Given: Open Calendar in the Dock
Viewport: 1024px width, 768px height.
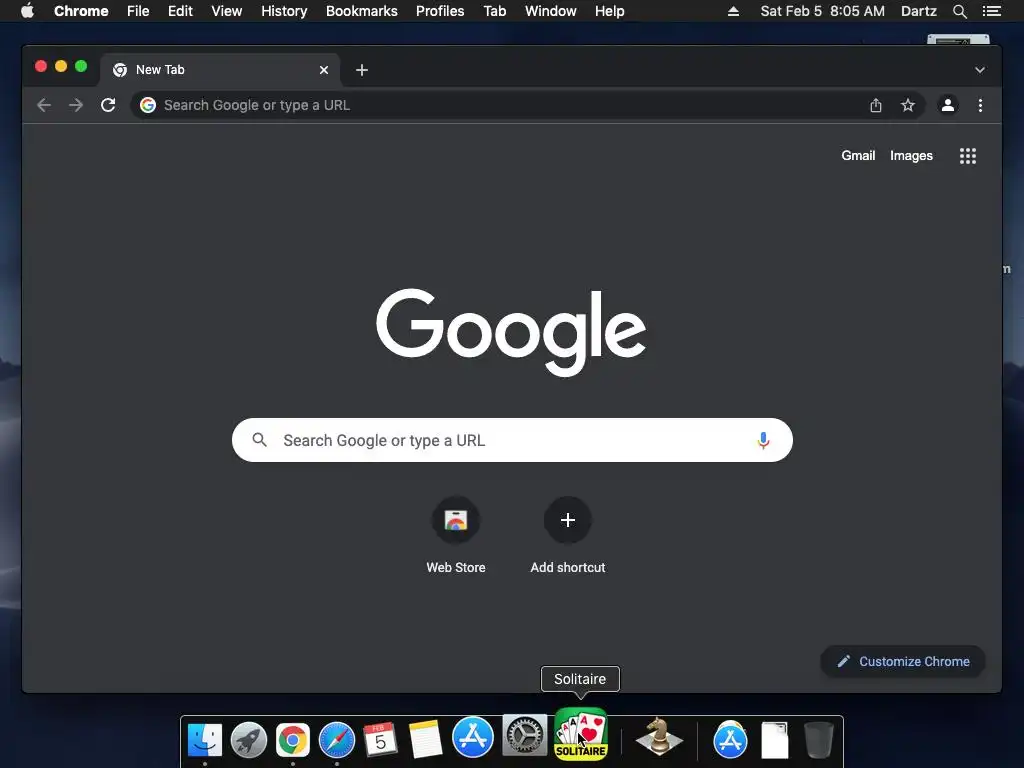Looking at the screenshot, I should tap(381, 740).
